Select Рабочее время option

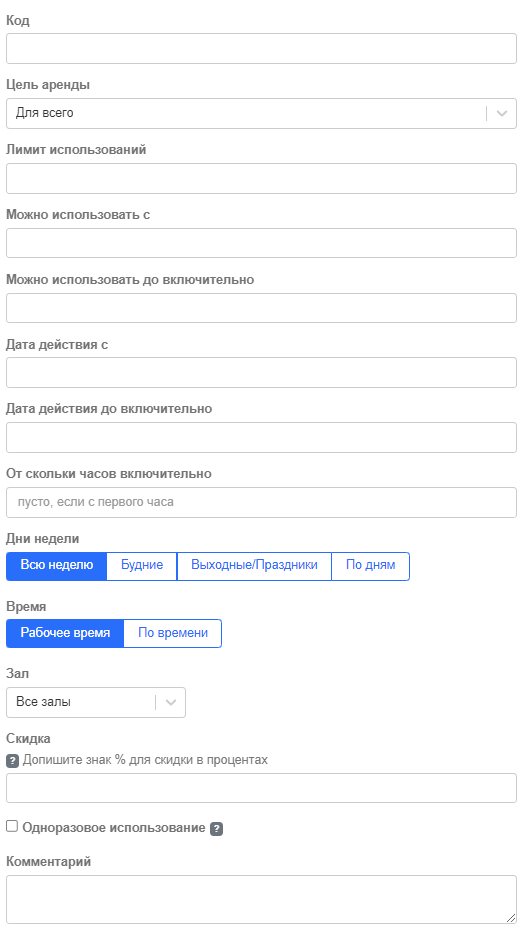click(65, 633)
